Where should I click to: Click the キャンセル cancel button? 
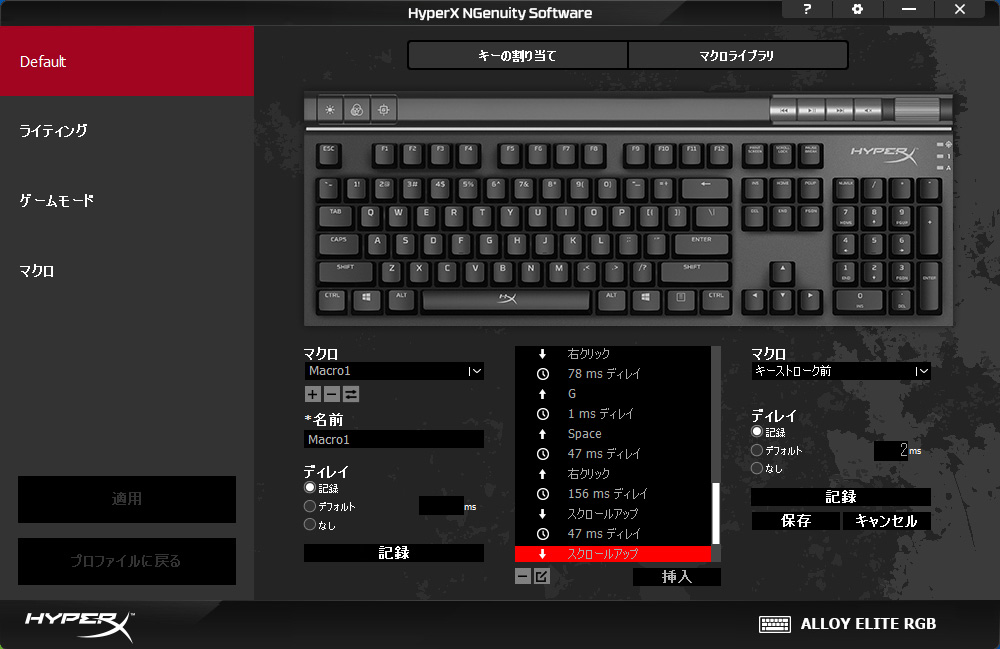point(886,521)
